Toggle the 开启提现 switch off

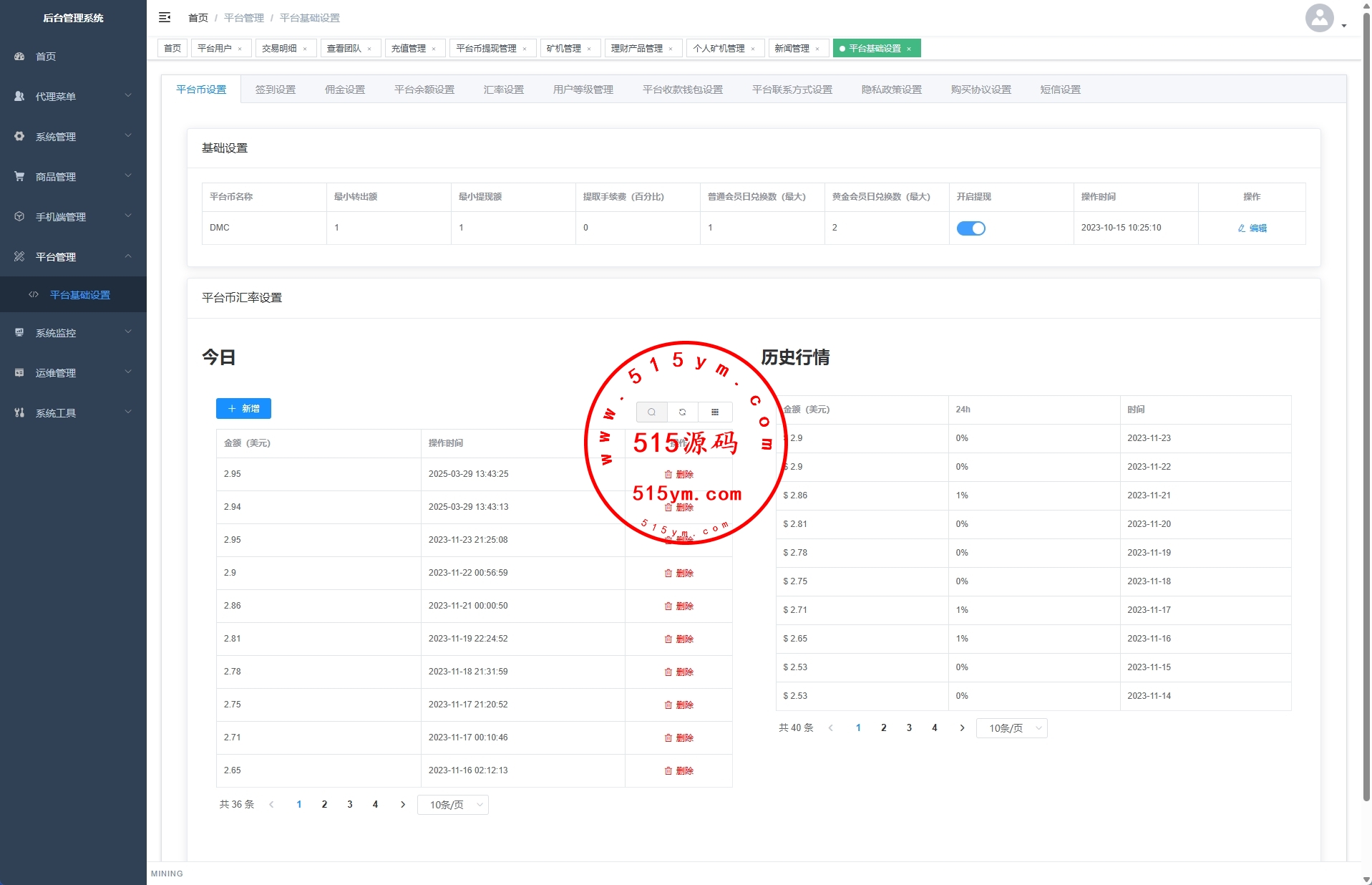[x=970, y=228]
